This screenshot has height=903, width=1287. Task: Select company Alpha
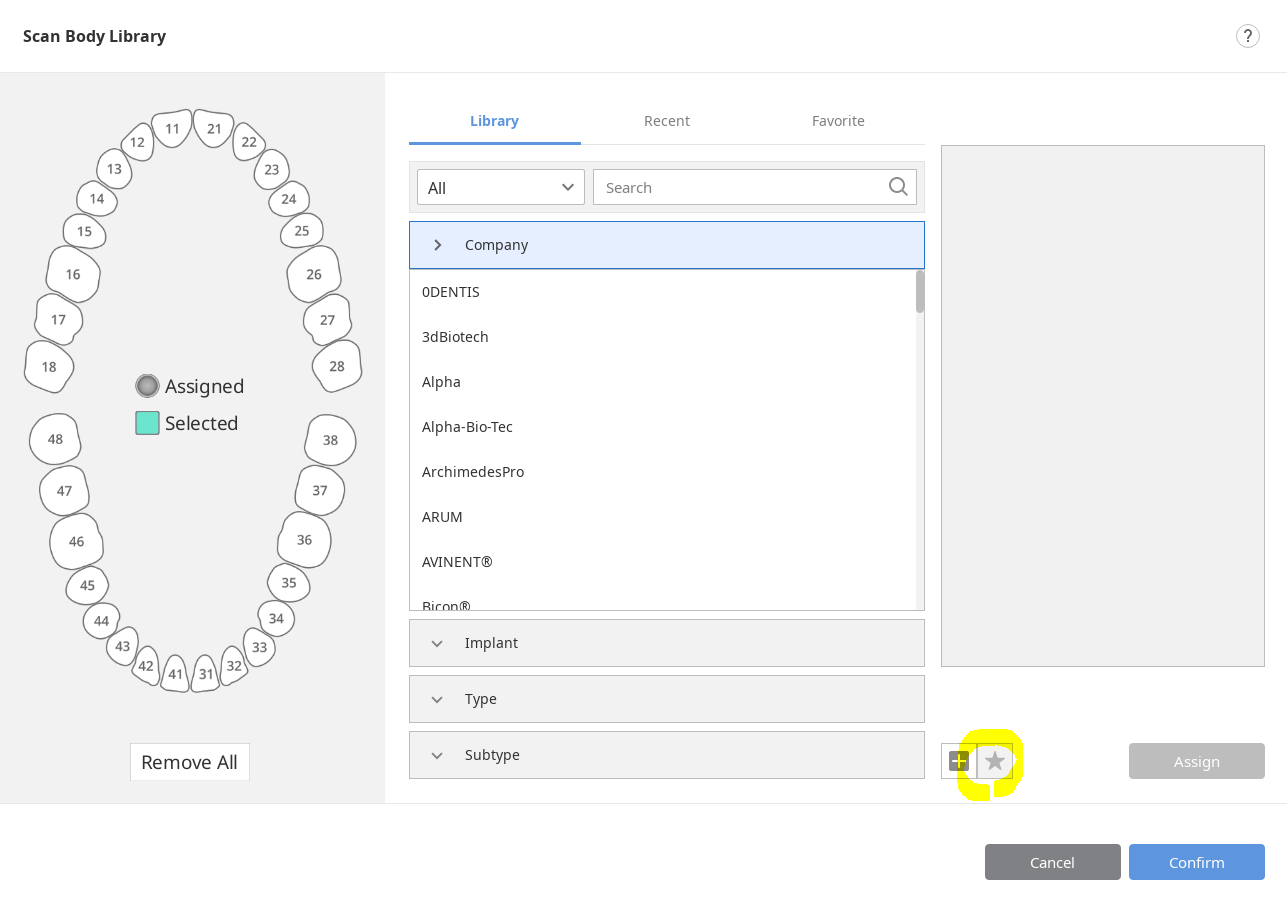click(x=663, y=382)
